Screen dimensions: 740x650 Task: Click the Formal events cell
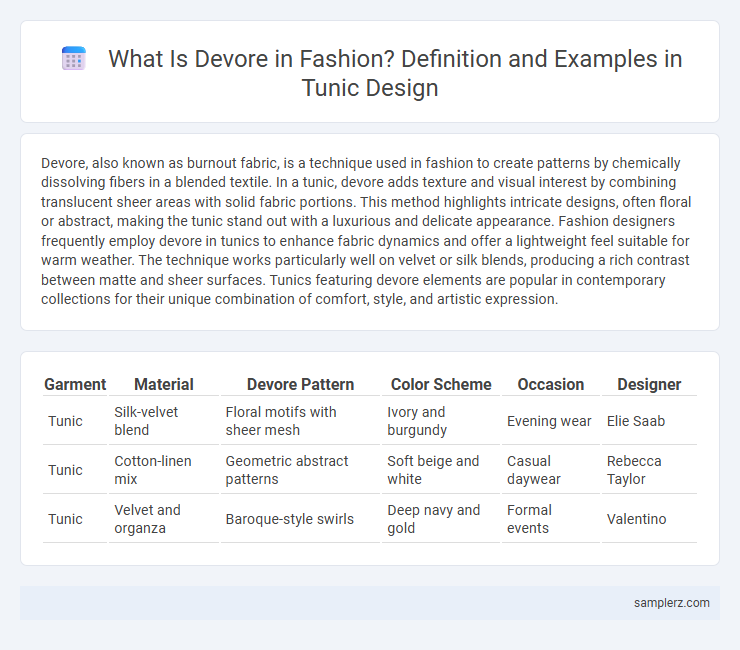551,519
